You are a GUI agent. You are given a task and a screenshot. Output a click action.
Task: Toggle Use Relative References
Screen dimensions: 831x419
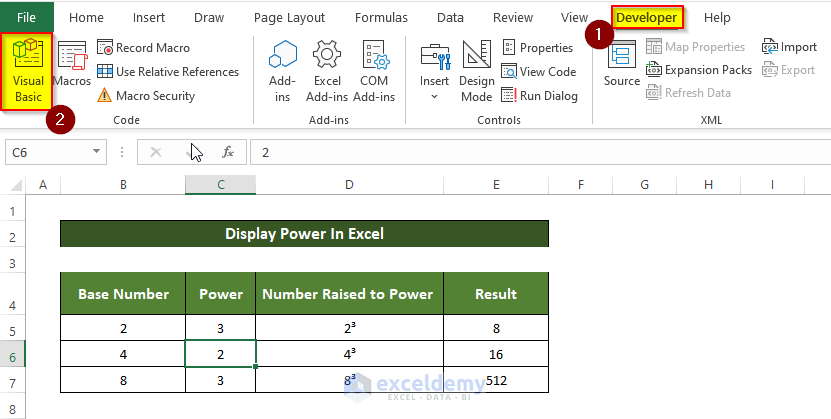pos(167,72)
